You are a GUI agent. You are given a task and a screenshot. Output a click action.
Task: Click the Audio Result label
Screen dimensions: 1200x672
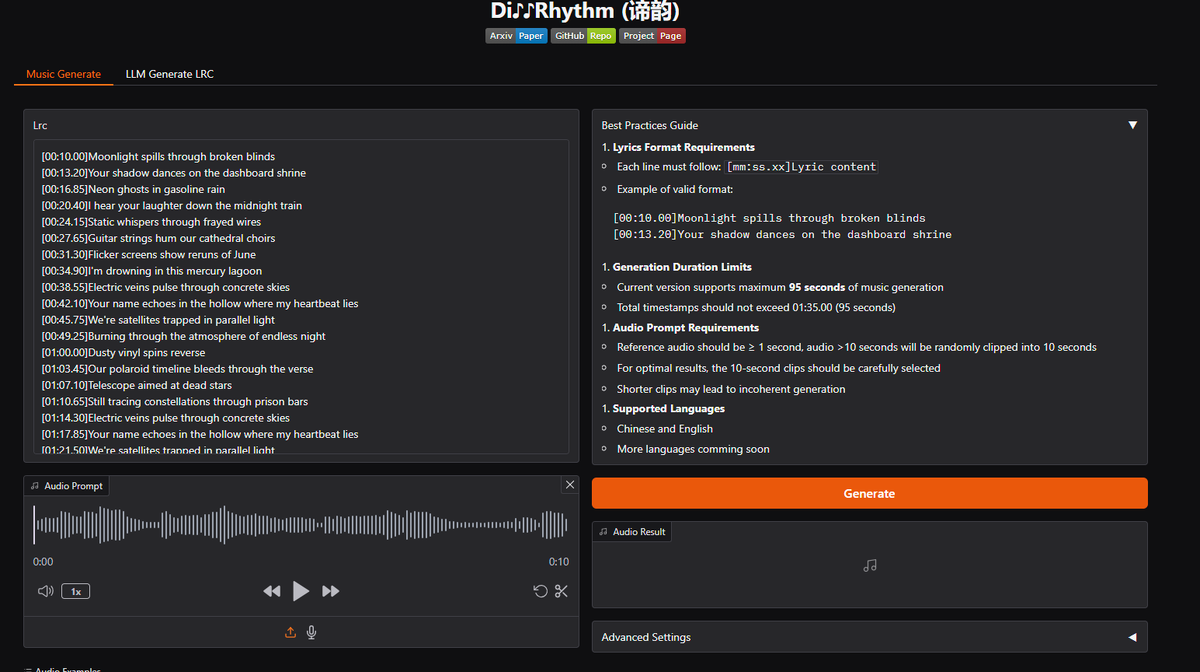click(632, 532)
